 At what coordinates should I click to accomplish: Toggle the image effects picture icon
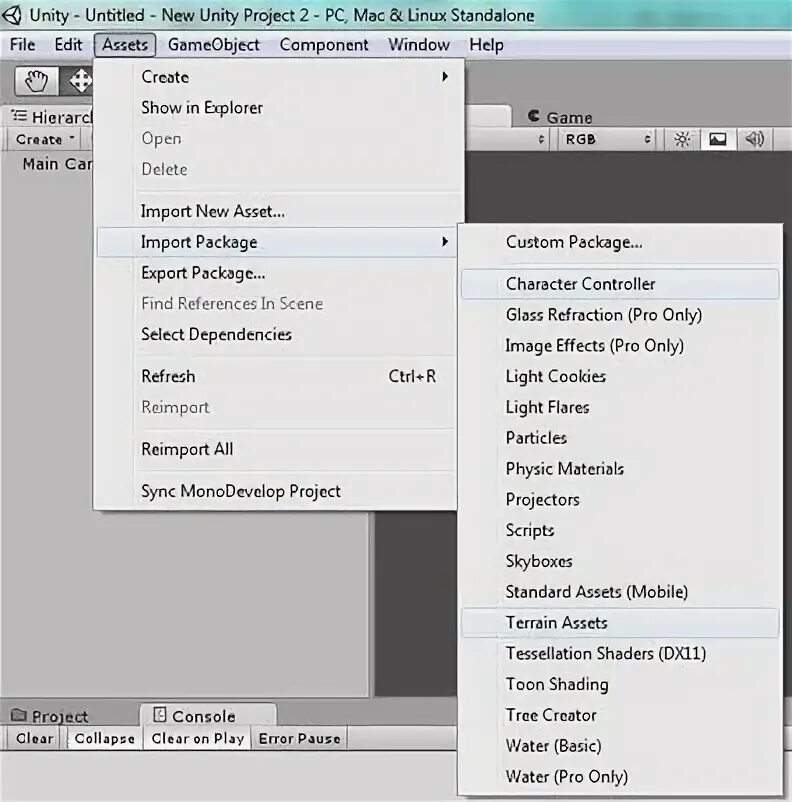pos(718,139)
